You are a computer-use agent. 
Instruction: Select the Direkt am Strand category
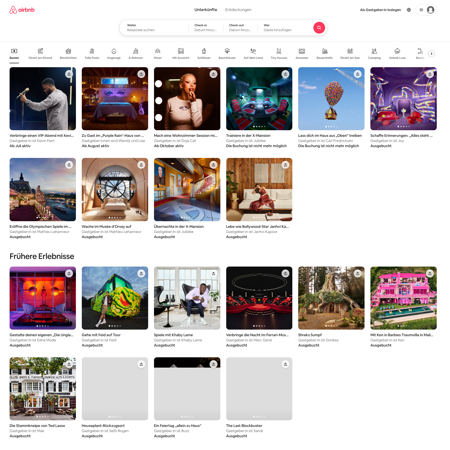[40, 54]
